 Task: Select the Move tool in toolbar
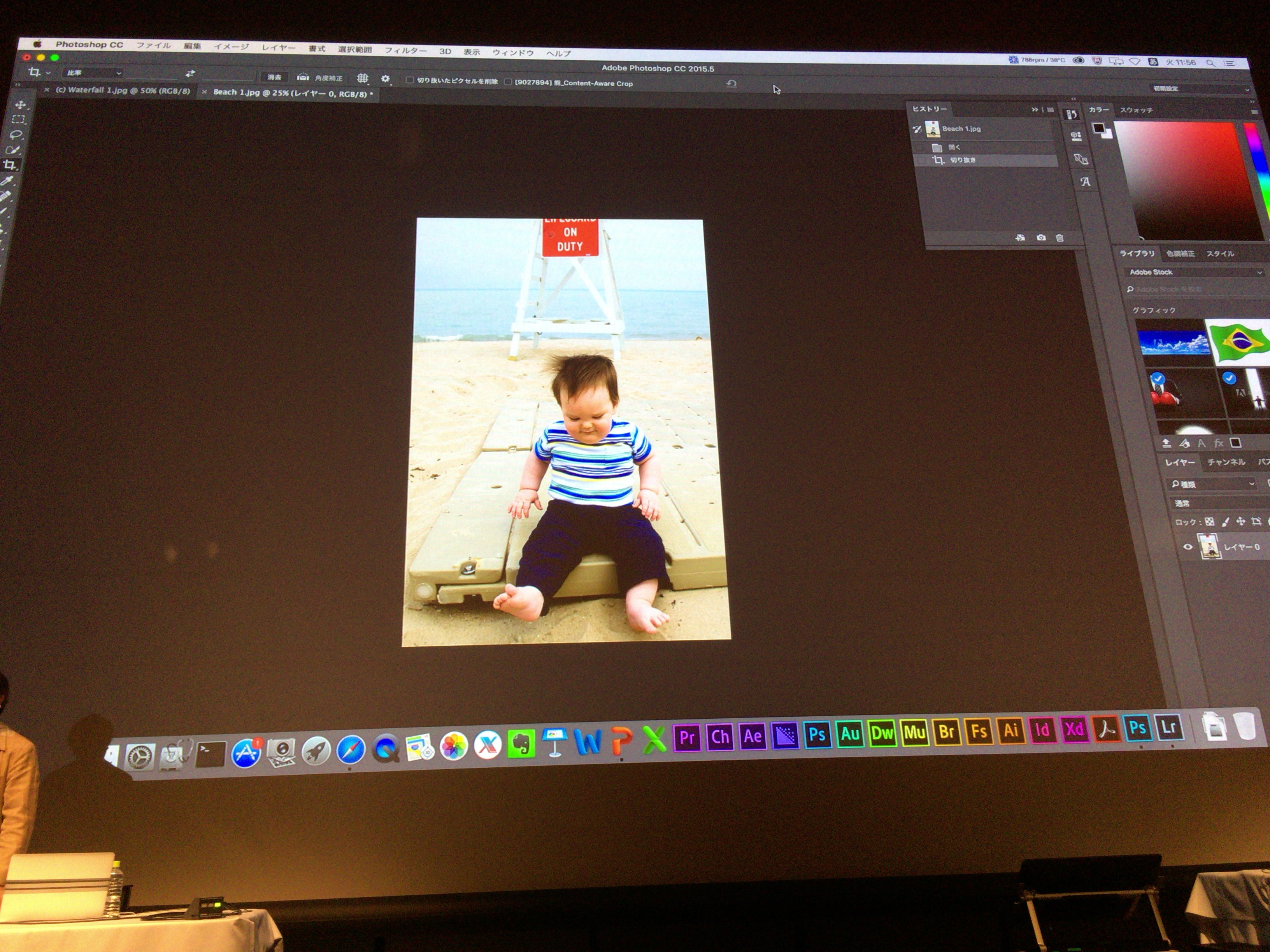(21, 105)
